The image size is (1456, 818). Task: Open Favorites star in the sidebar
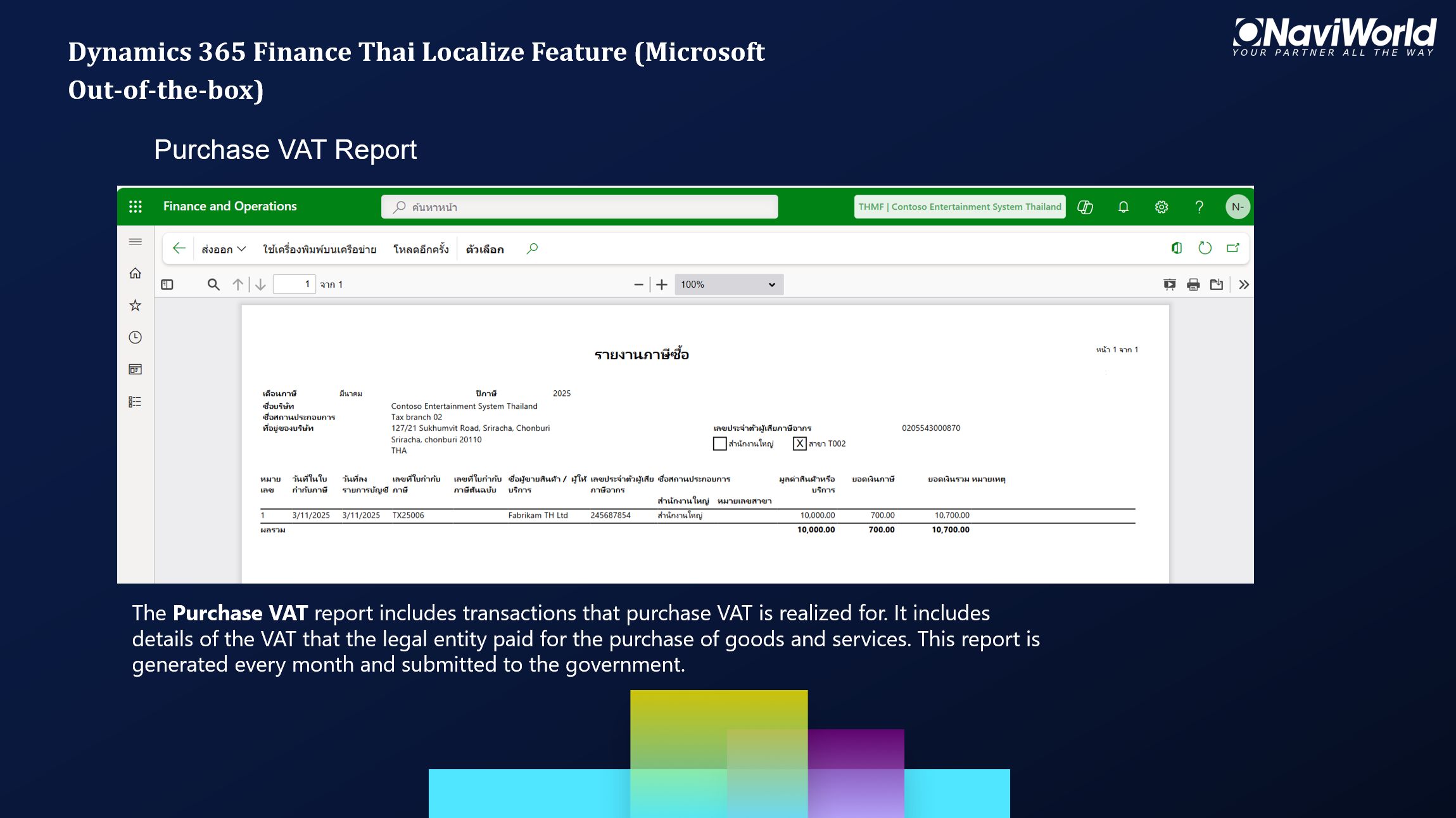coord(136,305)
